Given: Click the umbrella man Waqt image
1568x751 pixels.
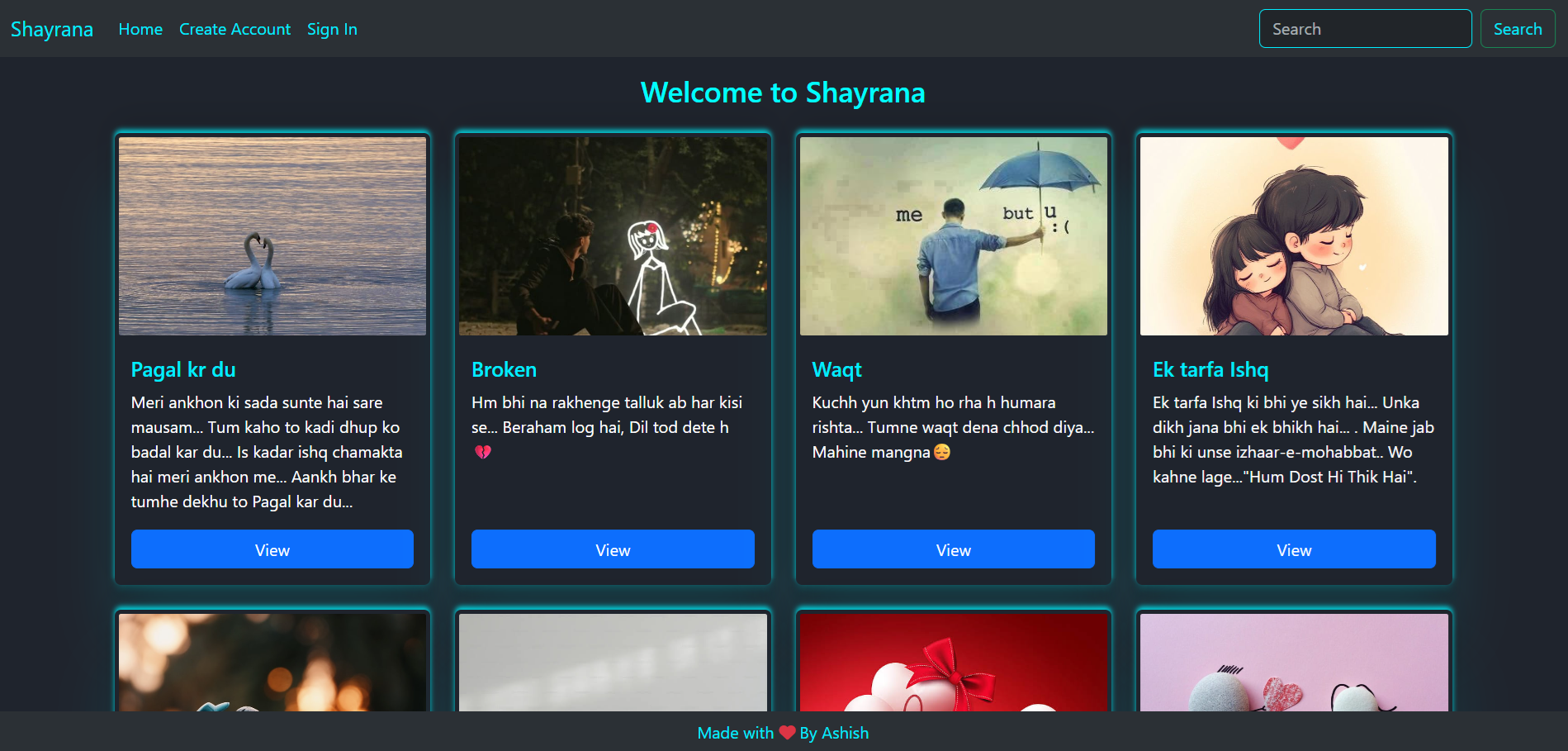Looking at the screenshot, I should (954, 236).
